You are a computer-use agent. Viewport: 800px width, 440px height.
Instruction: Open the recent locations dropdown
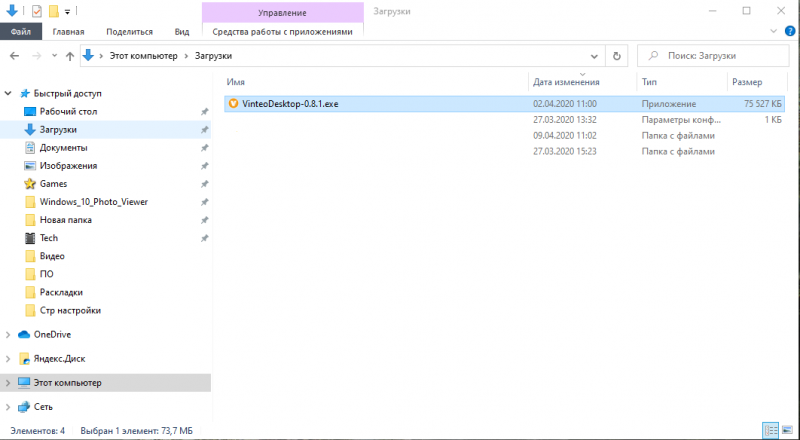click(x=54, y=56)
